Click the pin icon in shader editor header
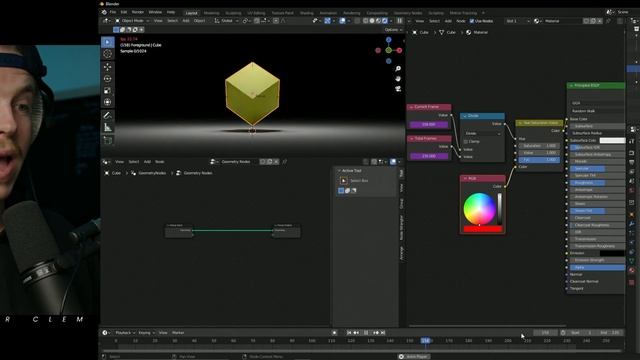This screenshot has height=360, width=640. [x=608, y=21]
